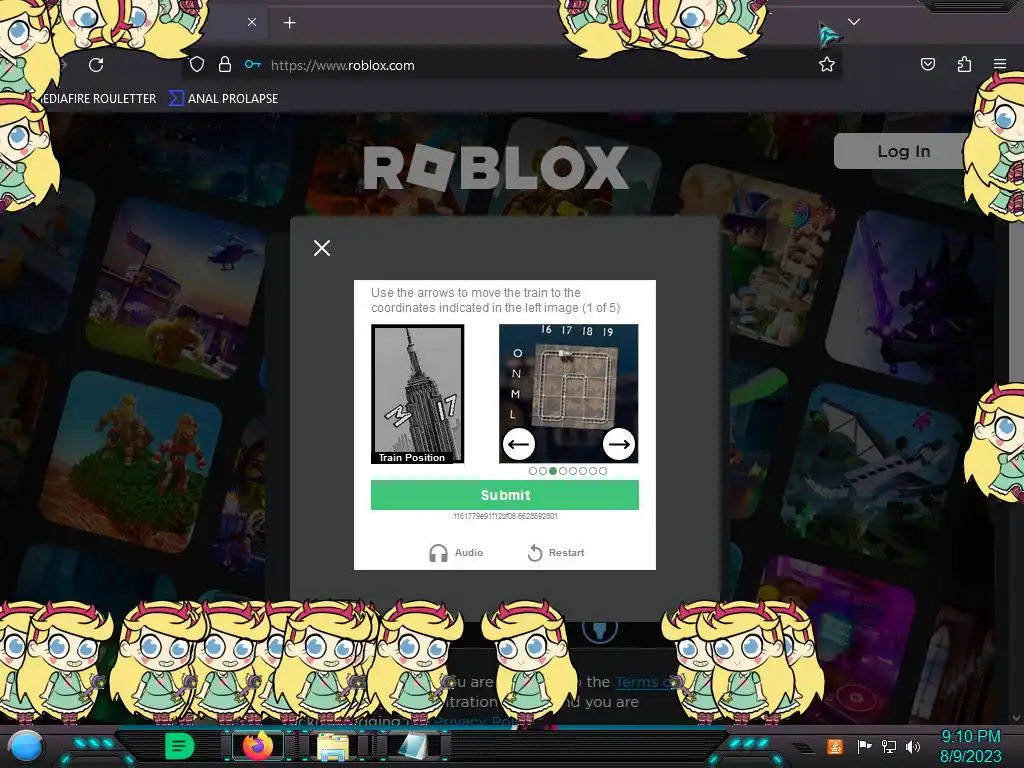The image size is (1024, 768).
Task: Open the green notes app on taskbar
Action: 180,746
